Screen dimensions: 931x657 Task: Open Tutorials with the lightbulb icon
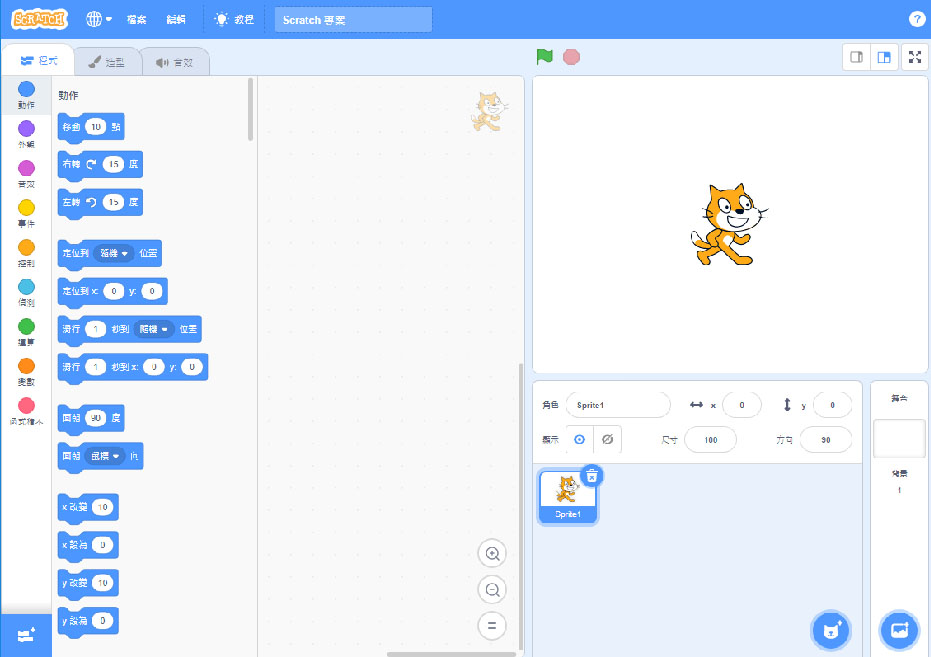pos(233,20)
